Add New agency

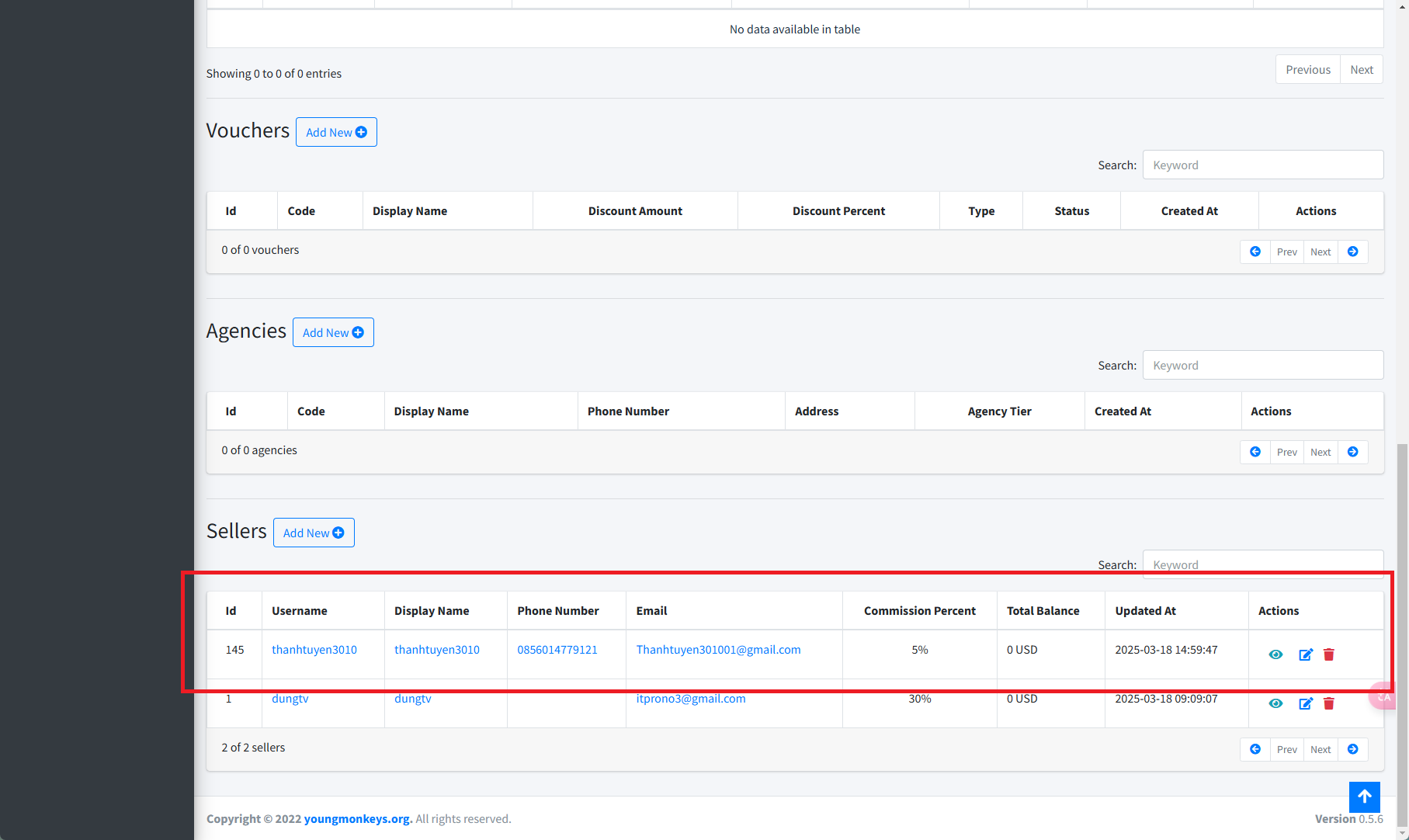(x=333, y=332)
